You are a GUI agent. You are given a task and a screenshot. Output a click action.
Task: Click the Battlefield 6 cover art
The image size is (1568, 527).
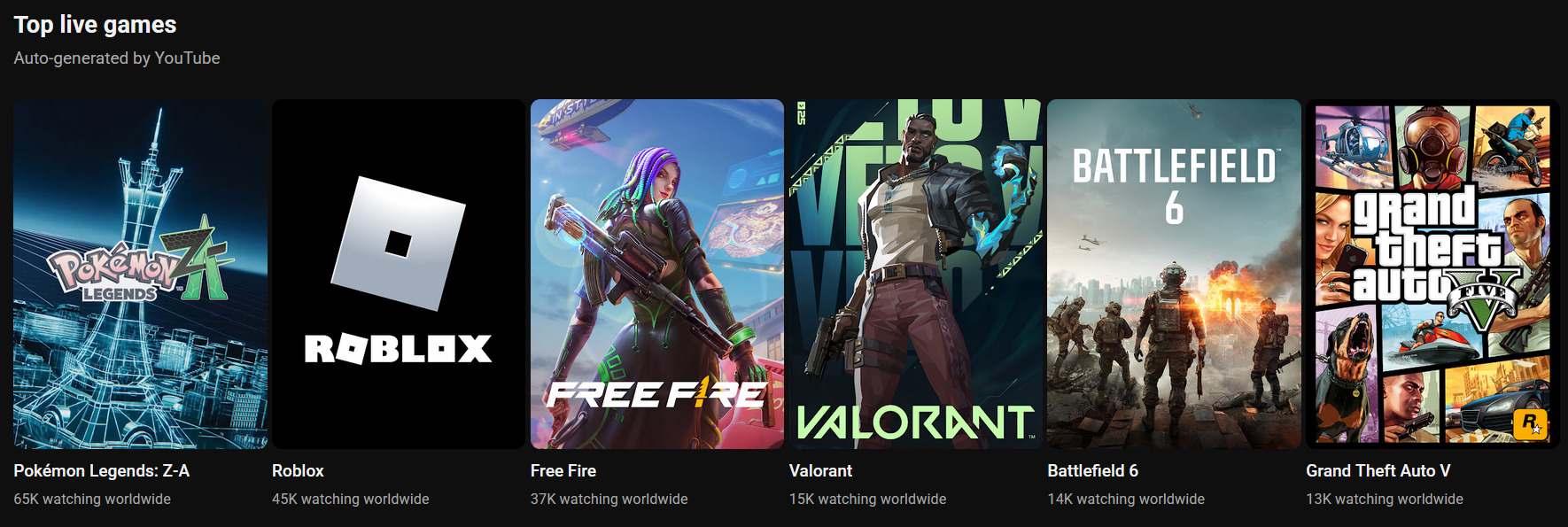click(1174, 274)
